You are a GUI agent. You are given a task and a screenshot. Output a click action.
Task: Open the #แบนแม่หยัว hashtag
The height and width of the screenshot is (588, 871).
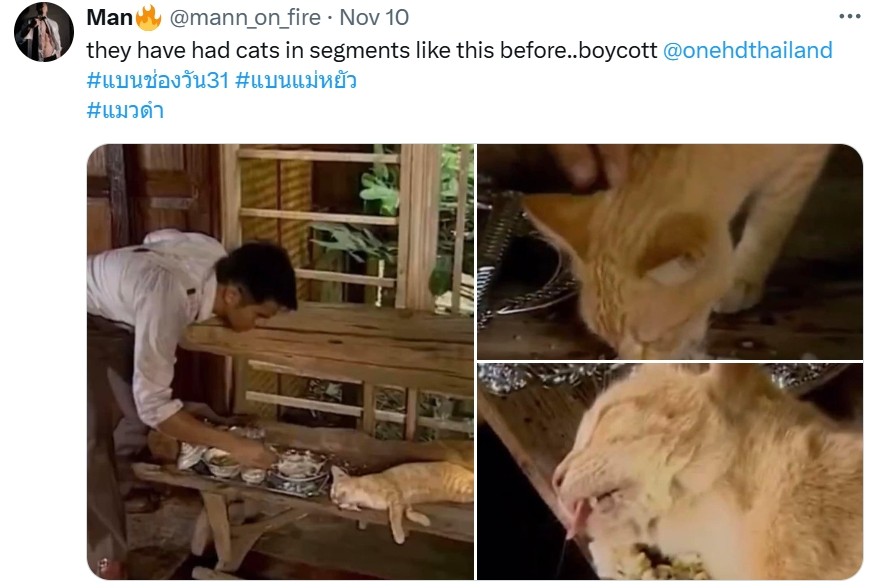pos(296,81)
